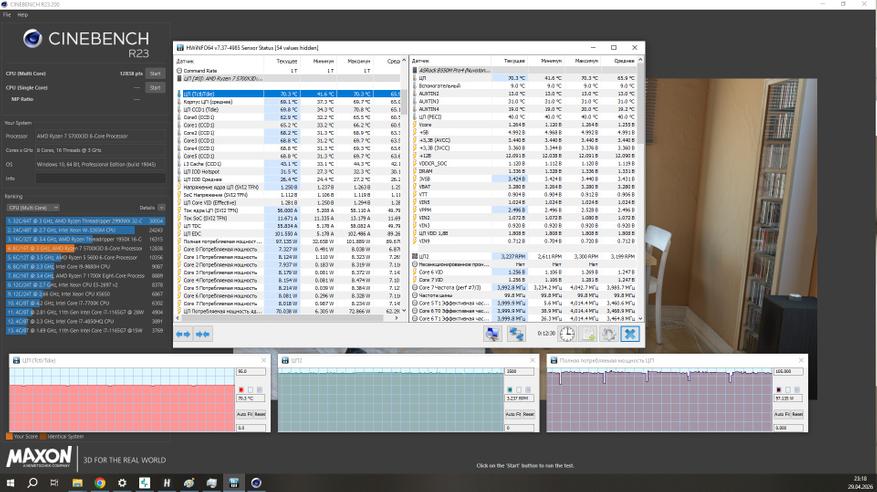The height and width of the screenshot is (492, 877).
Task: Open the Cinebench File menu
Action: (x=7, y=15)
